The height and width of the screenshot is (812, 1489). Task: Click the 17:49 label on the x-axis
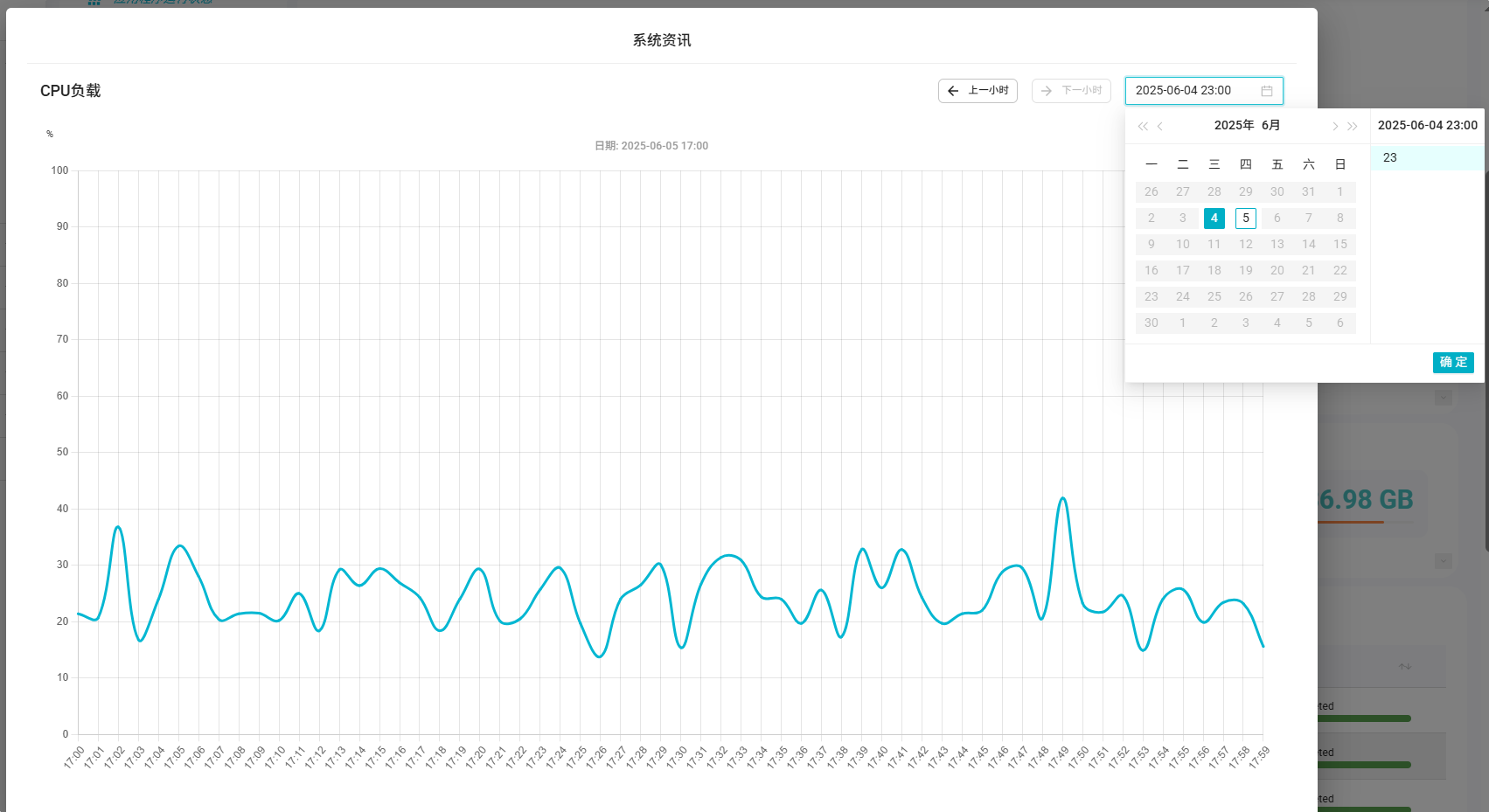(x=1057, y=758)
